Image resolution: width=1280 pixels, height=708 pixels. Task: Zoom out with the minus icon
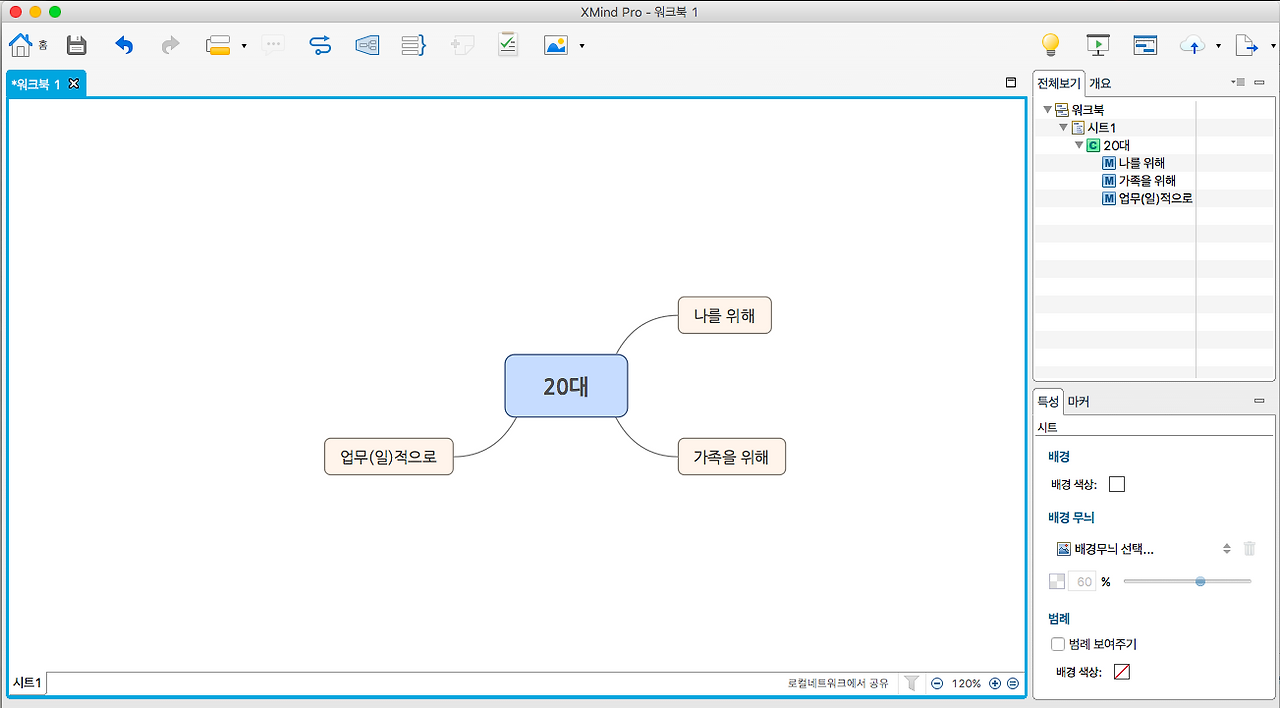tap(937, 684)
